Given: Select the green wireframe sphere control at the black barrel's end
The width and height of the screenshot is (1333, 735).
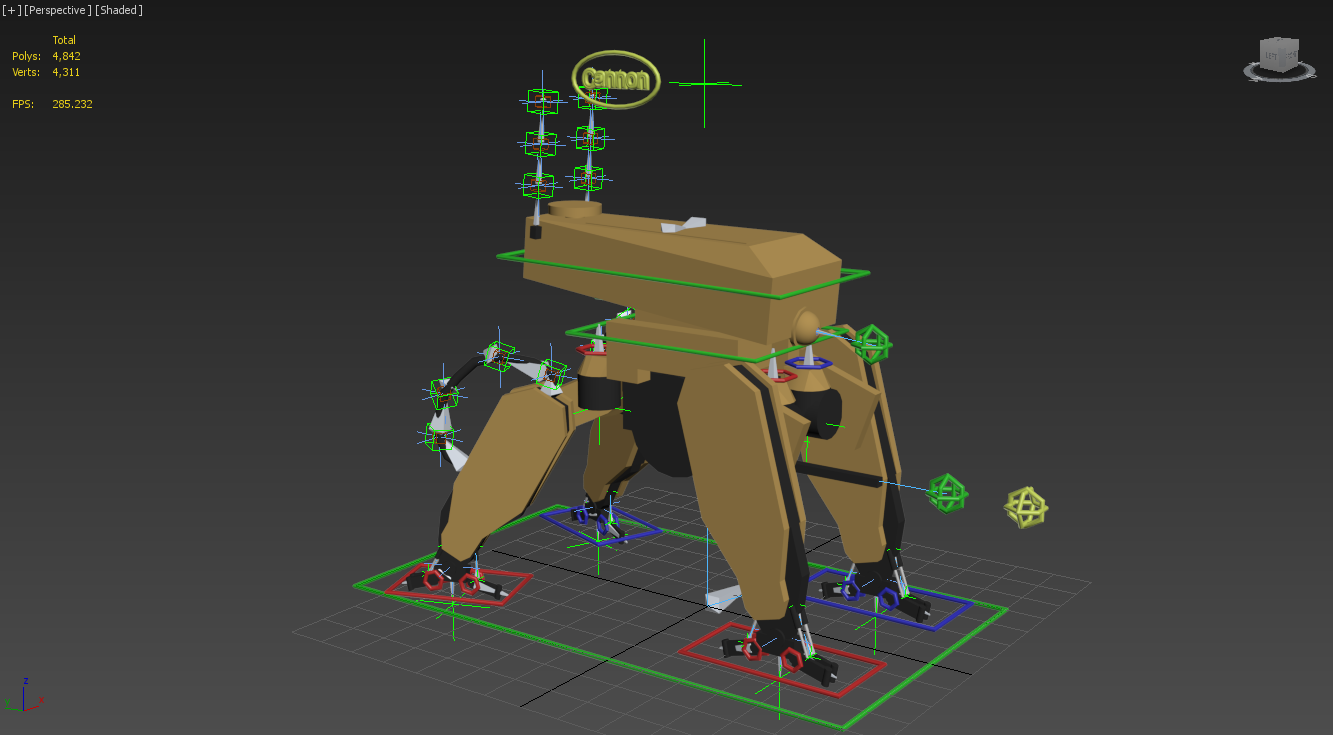Looking at the screenshot, I should click(946, 492).
